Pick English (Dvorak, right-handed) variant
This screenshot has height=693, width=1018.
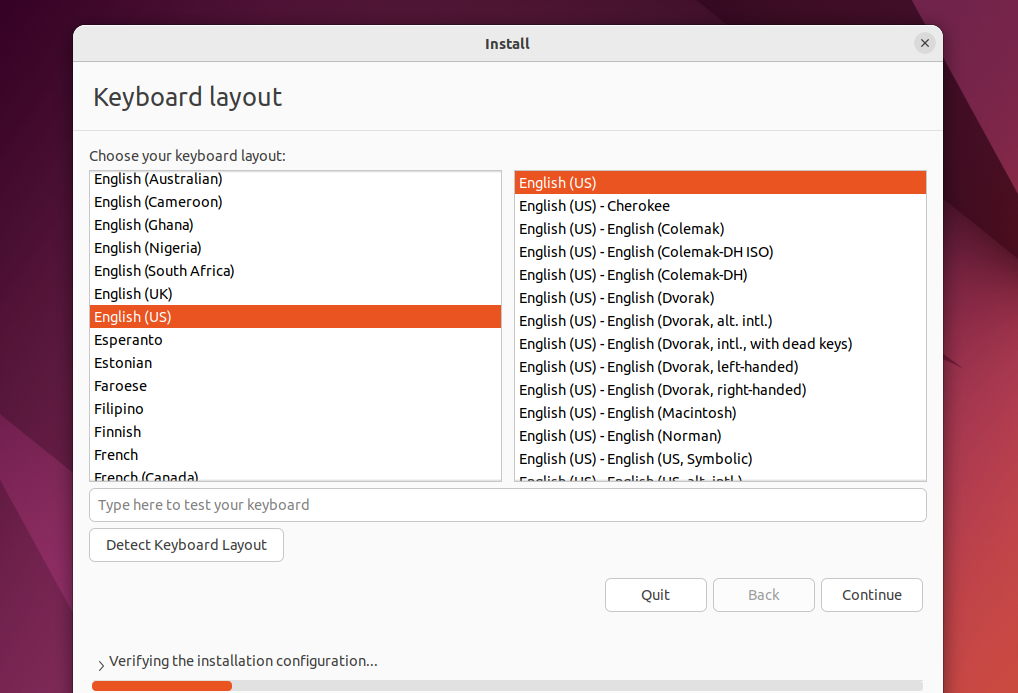click(720, 390)
